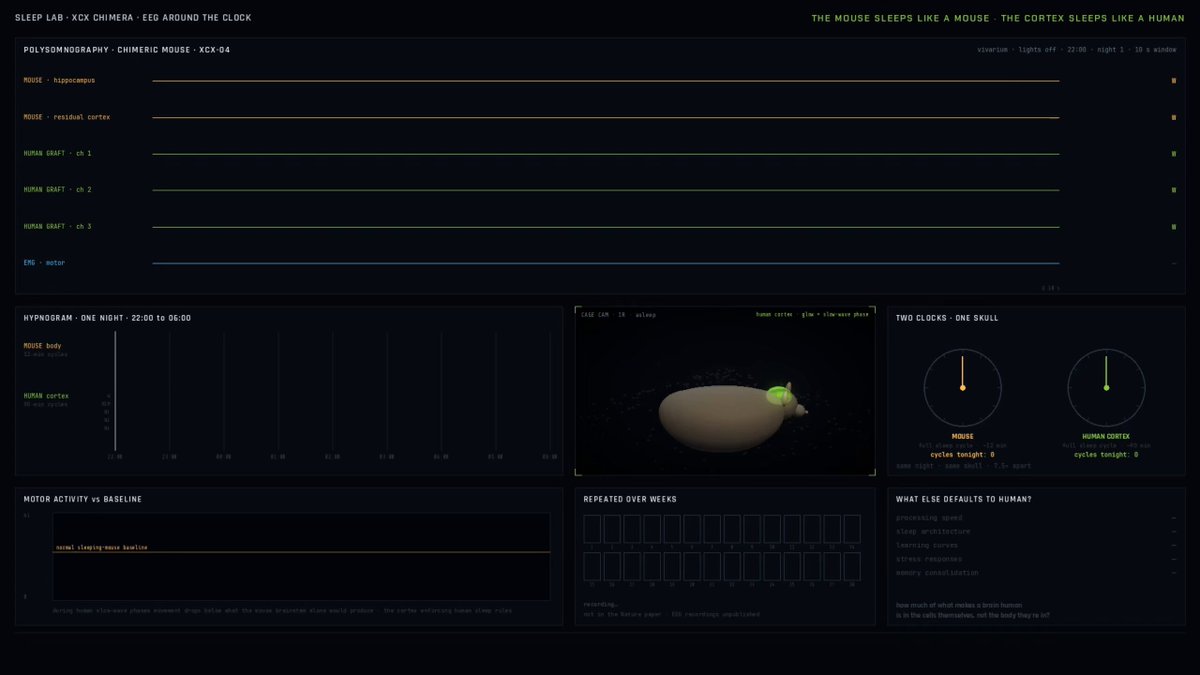
Task: Click the SLEEP LAB · XCX CHIMERA header title
Action: (133, 18)
